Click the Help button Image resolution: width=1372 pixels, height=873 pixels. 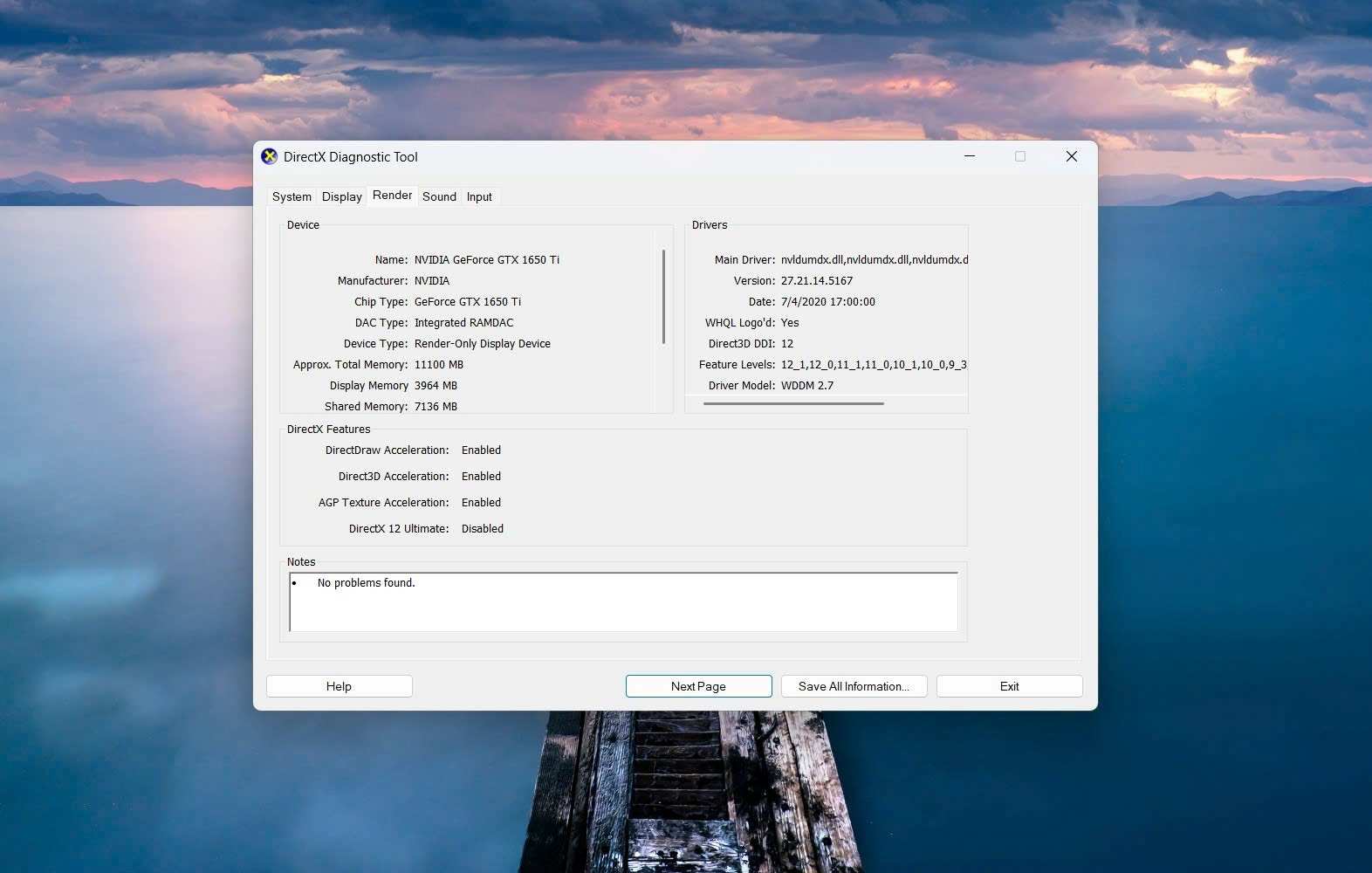339,686
